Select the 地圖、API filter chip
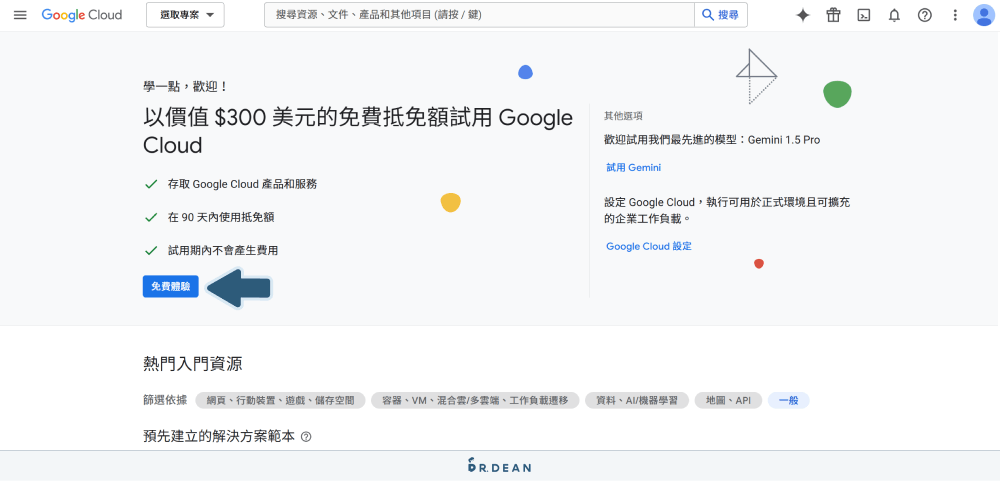 click(x=728, y=401)
